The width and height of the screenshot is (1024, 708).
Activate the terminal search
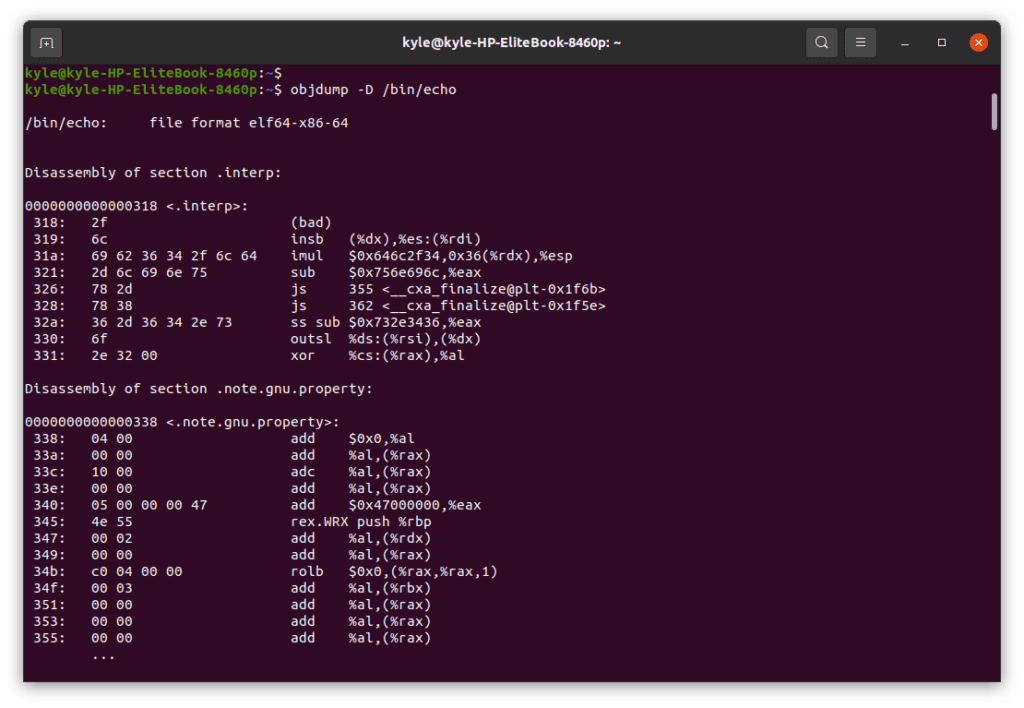coord(821,42)
